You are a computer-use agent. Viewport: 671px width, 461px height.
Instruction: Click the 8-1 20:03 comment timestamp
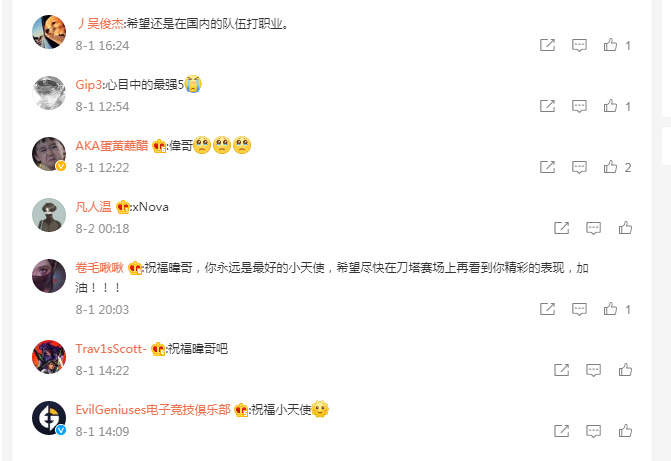click(102, 309)
